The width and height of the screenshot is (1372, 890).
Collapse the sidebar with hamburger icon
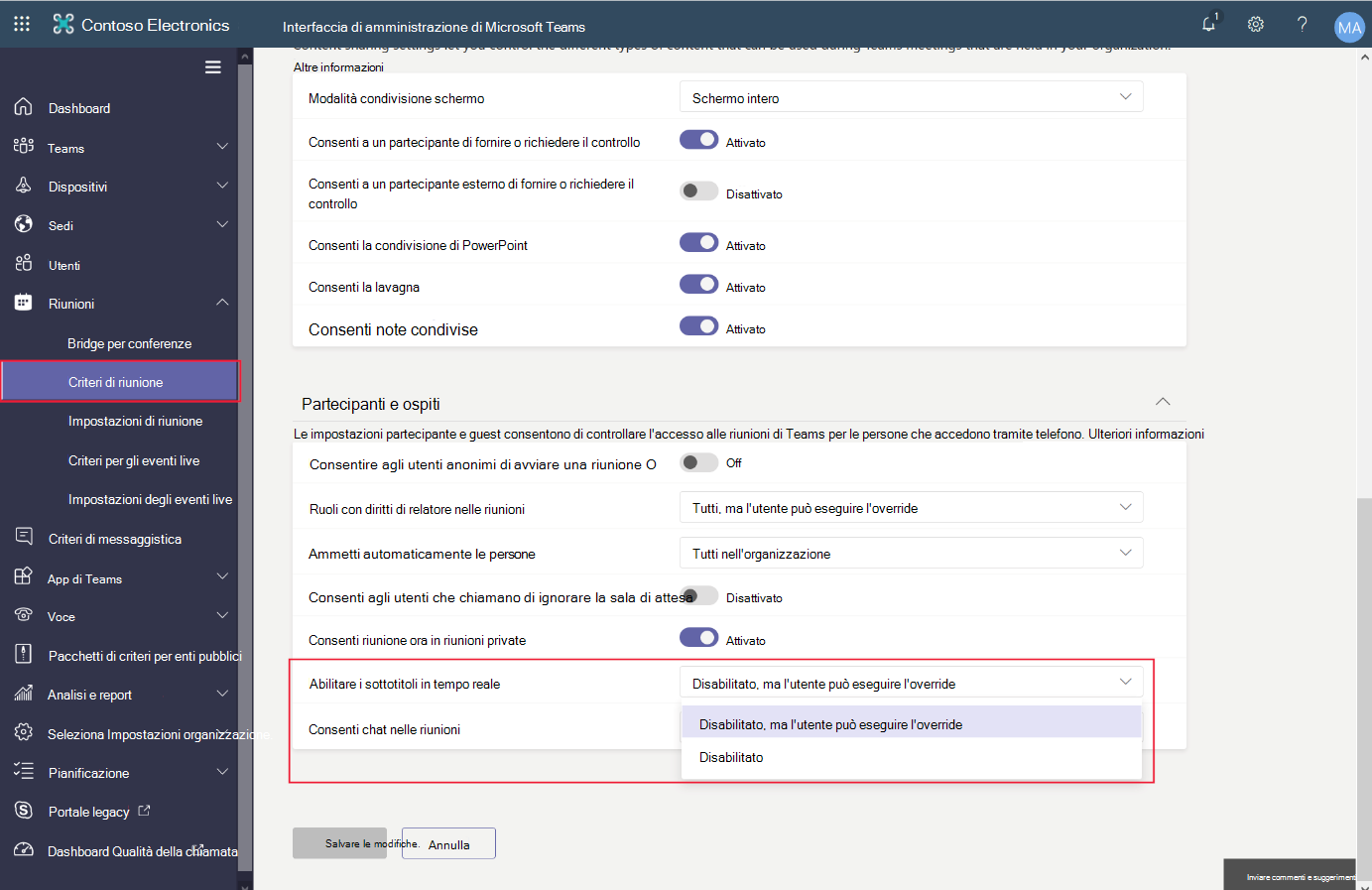[x=213, y=67]
